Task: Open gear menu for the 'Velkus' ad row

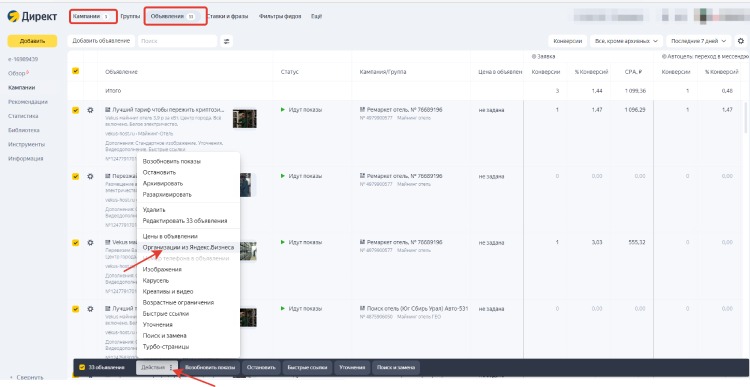Action: pyautogui.click(x=90, y=243)
